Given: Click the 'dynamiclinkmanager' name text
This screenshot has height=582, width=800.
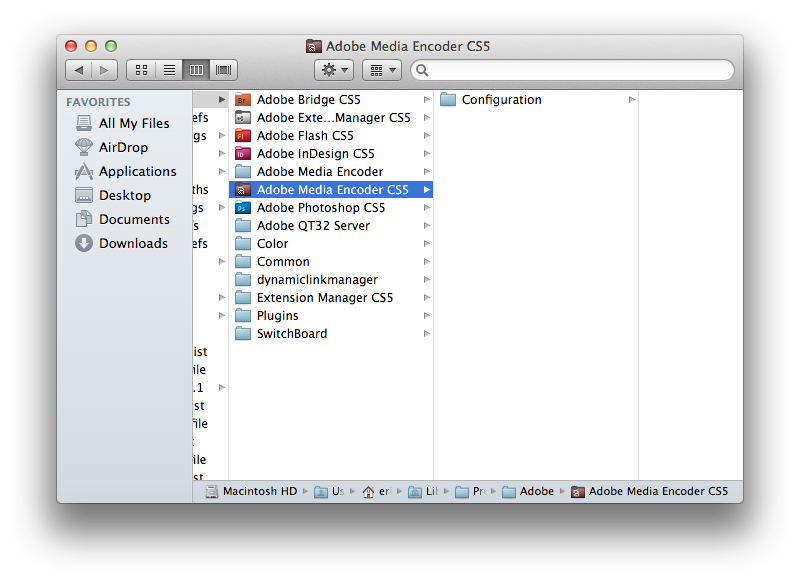Looking at the screenshot, I should pos(317,280).
